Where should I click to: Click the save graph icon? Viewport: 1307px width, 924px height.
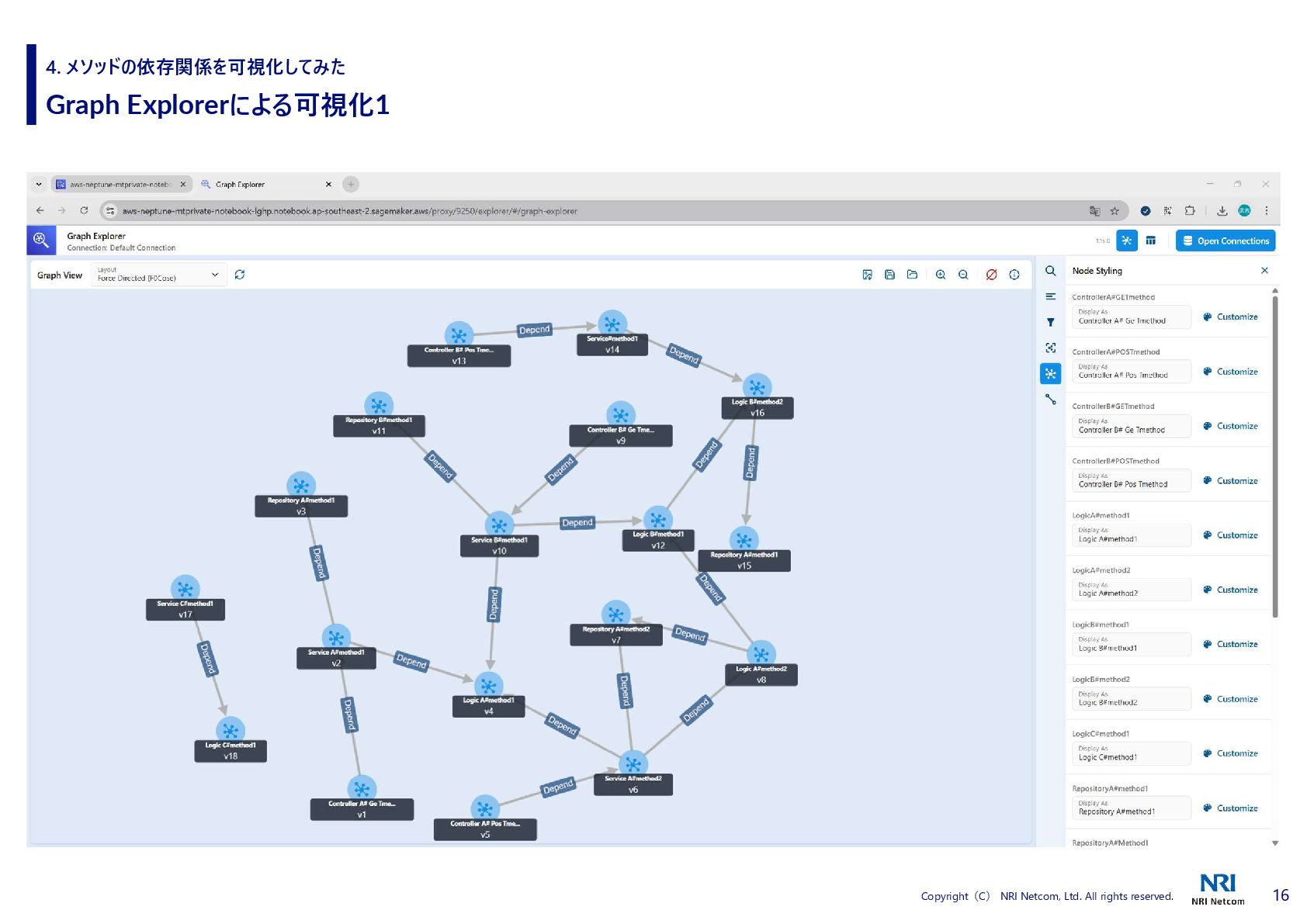pyautogui.click(x=889, y=275)
